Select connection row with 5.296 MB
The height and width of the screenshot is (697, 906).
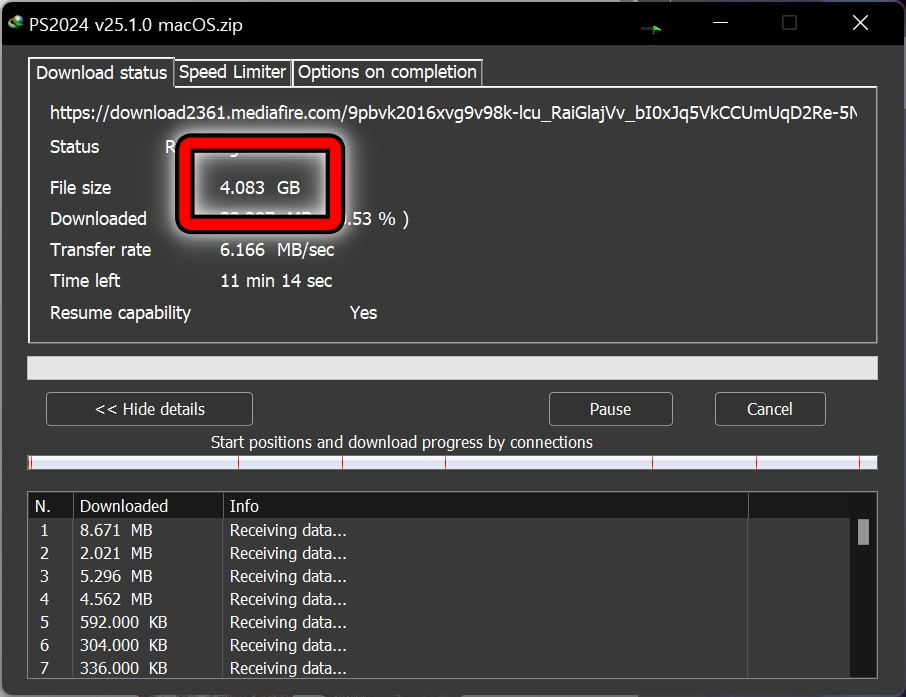(x=439, y=576)
